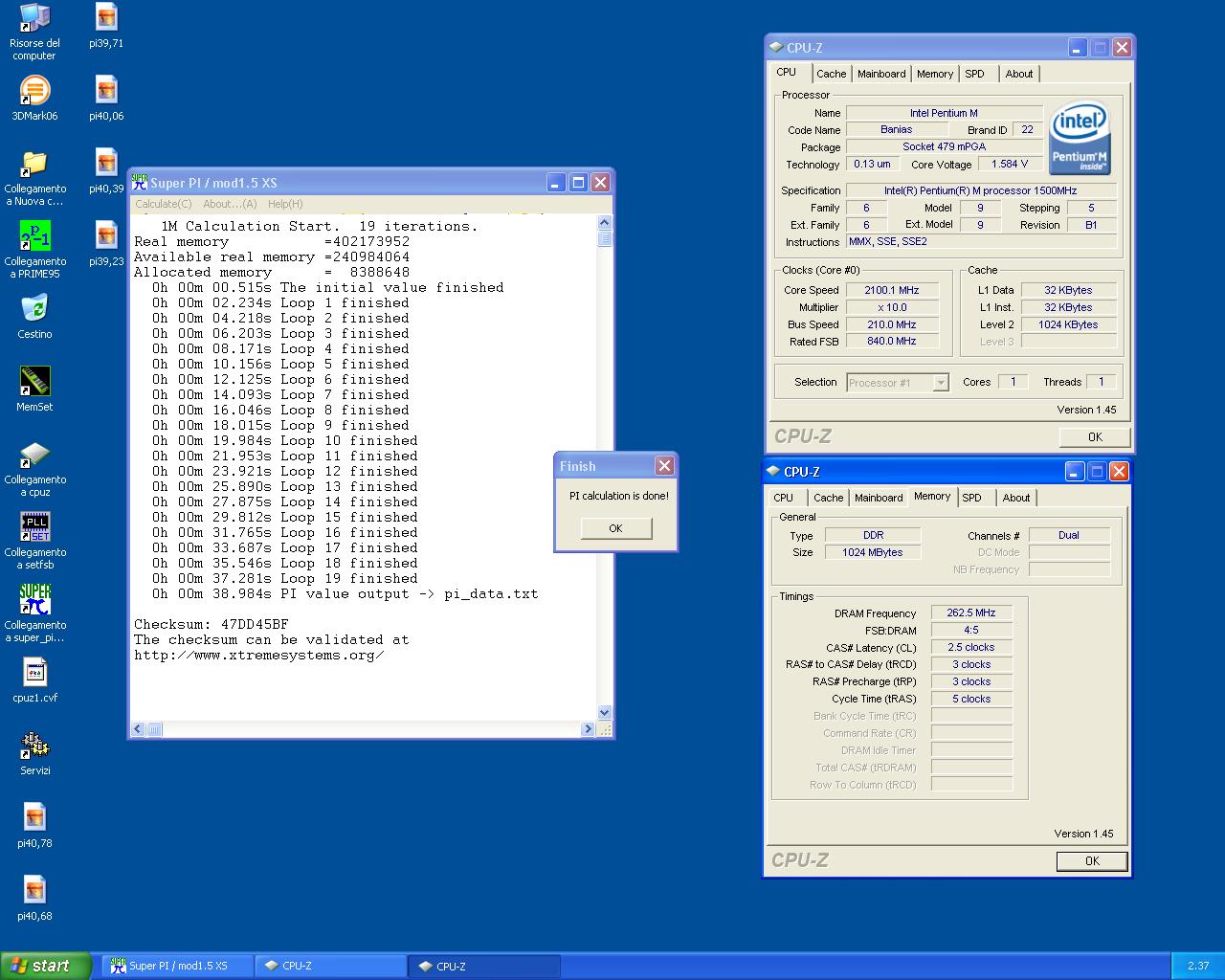Click the DRAM Frequency 262.5 MHz field
This screenshot has height=980, width=1225.
tap(971, 613)
